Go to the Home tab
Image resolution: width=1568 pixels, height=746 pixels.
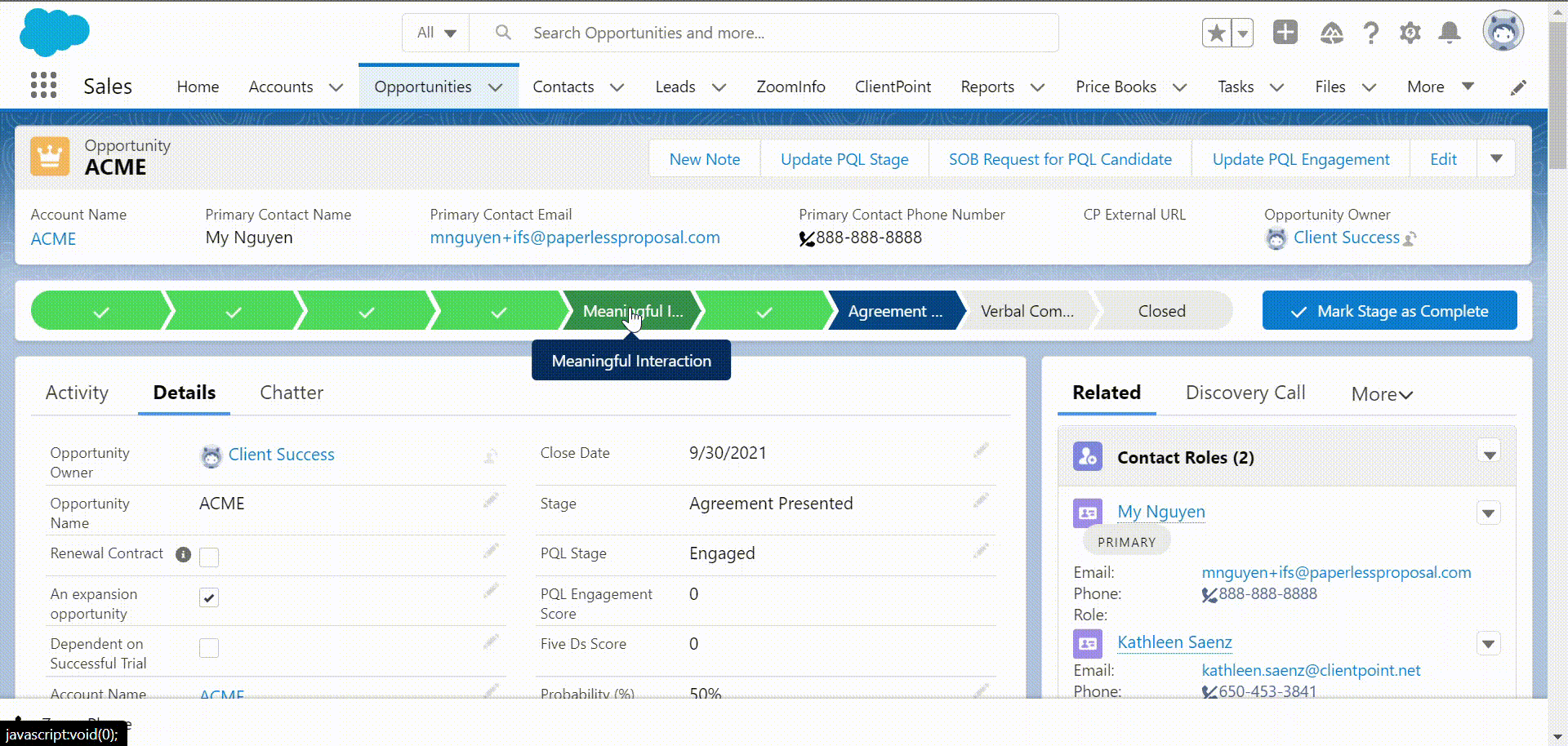(x=198, y=87)
